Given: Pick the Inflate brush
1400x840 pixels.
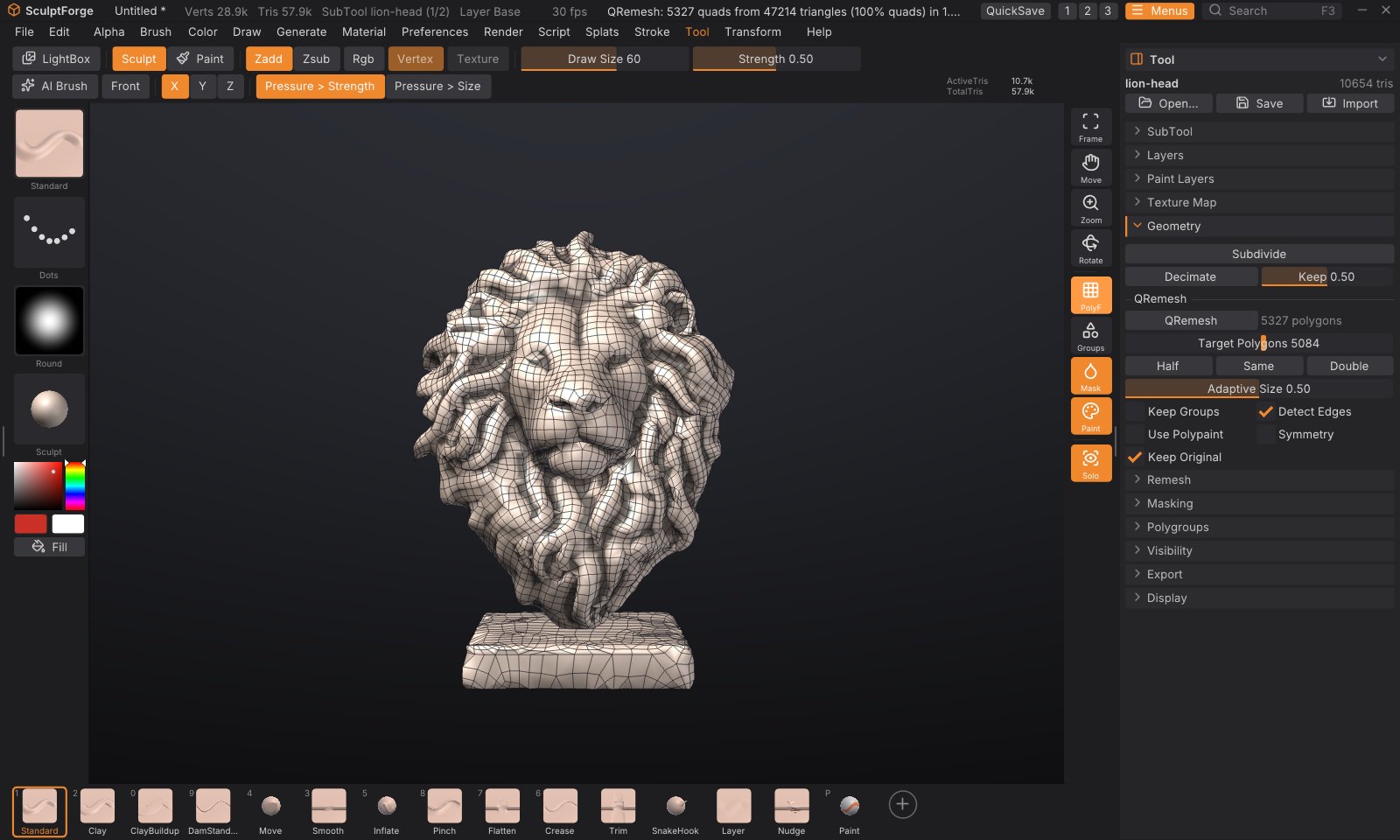Looking at the screenshot, I should pos(386,811).
